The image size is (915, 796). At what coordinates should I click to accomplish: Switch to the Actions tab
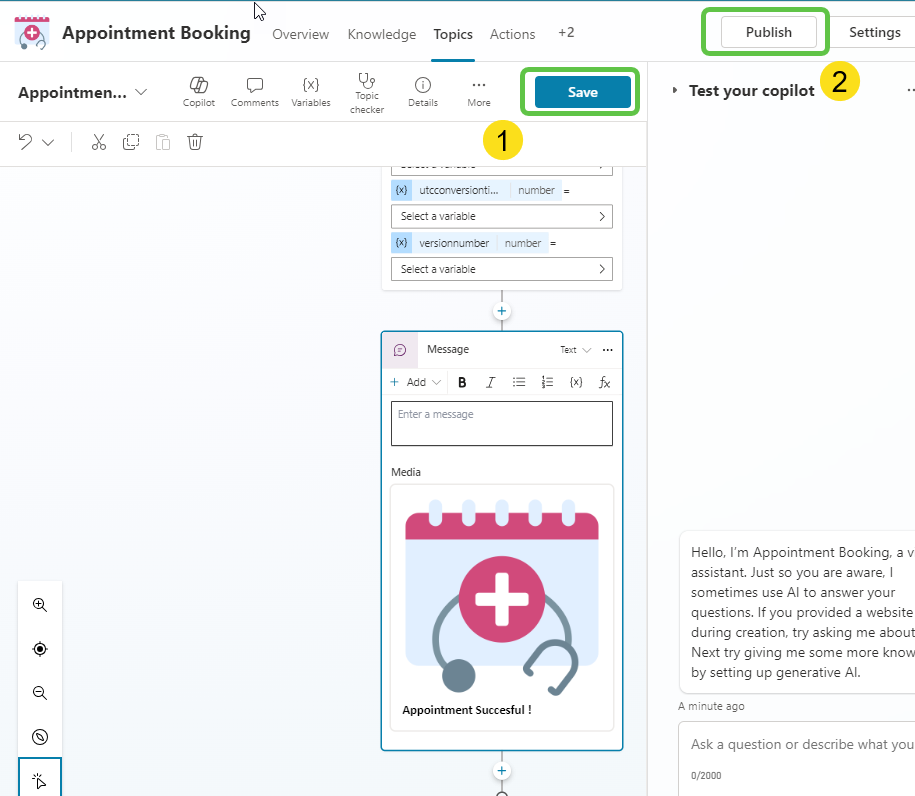(x=512, y=34)
